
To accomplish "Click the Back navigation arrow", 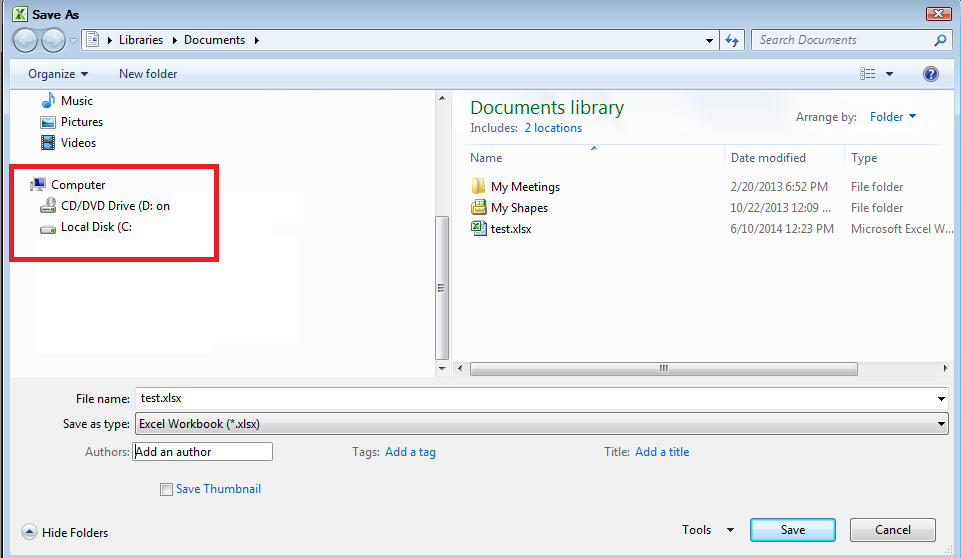I will [x=25, y=40].
